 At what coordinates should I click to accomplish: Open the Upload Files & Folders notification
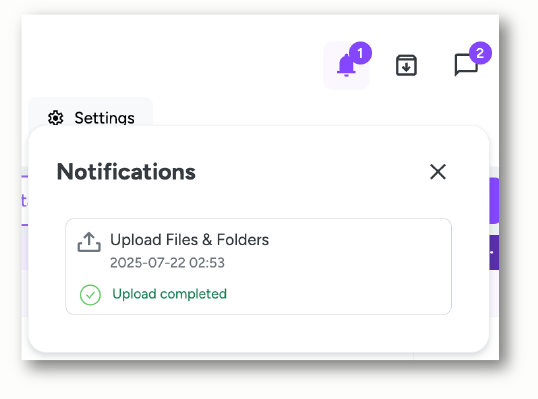click(189, 239)
